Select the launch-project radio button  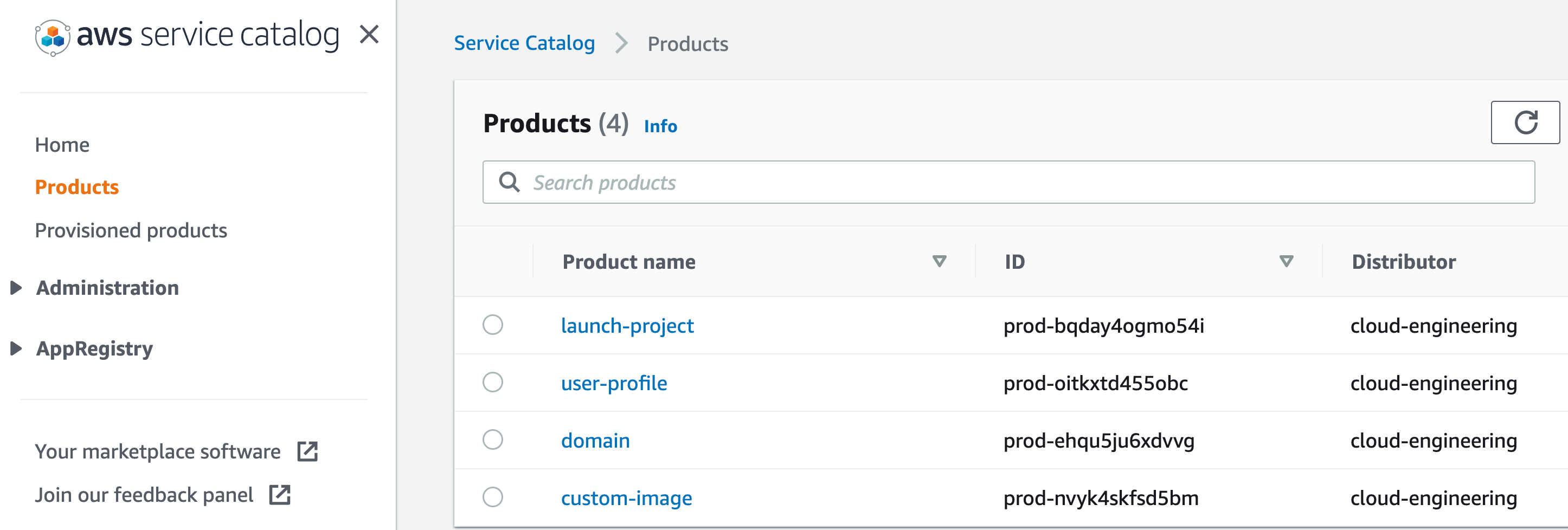pos(492,325)
